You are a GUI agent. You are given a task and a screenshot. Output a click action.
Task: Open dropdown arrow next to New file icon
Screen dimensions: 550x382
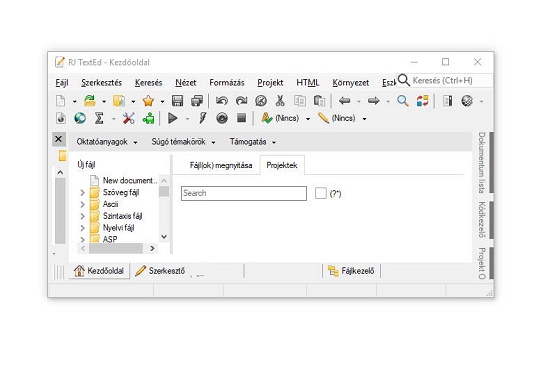click(x=75, y=102)
